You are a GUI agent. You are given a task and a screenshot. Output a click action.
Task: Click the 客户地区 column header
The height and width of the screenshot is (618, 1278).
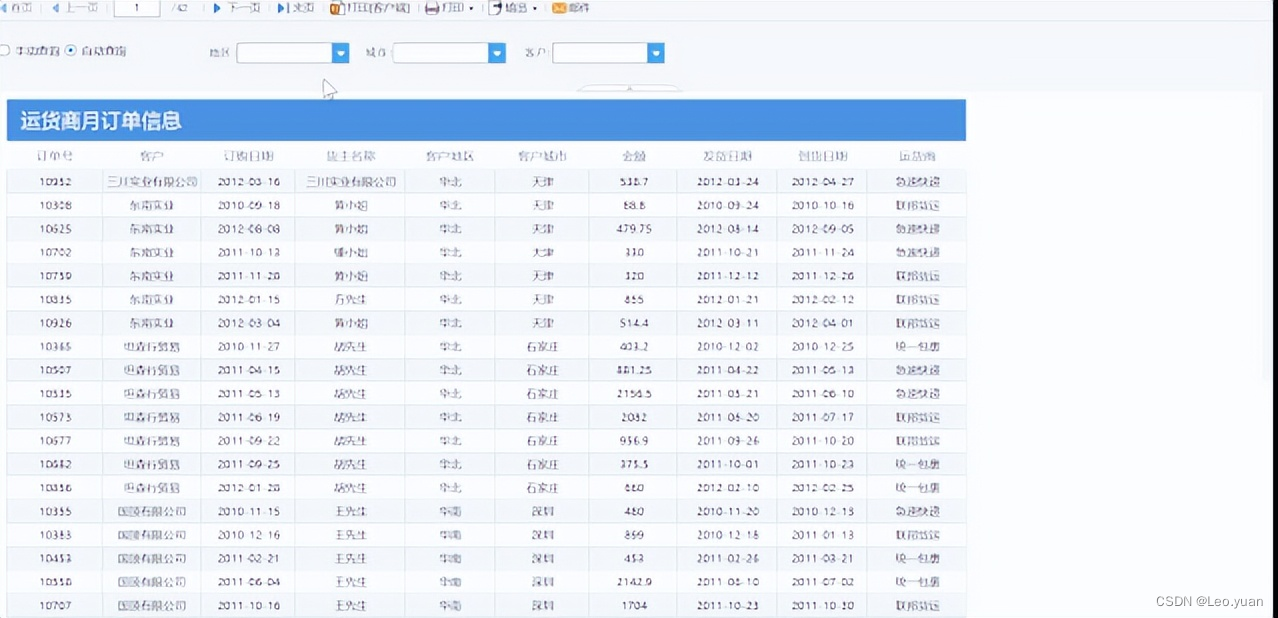point(450,156)
